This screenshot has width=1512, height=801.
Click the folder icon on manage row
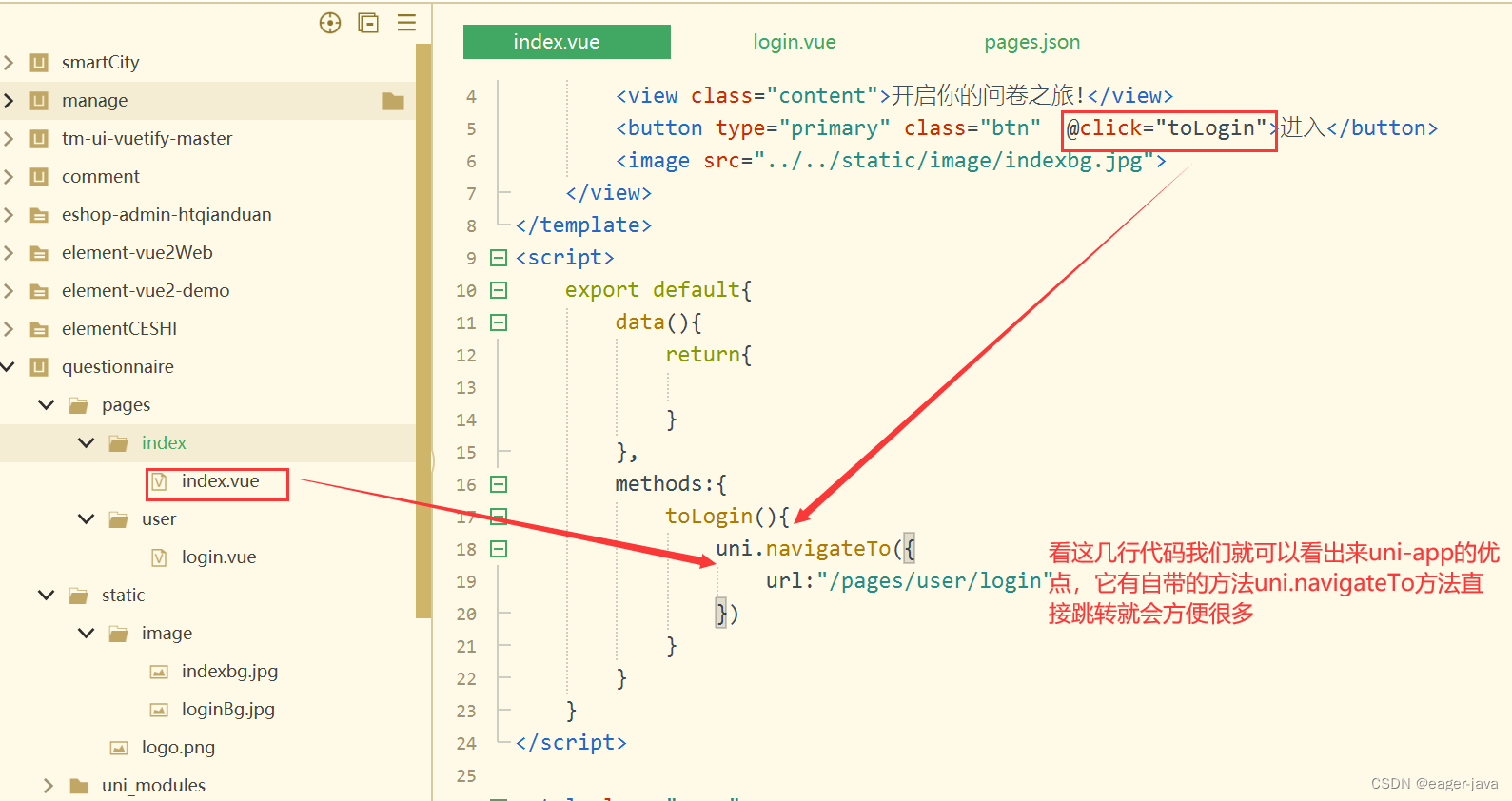point(393,101)
